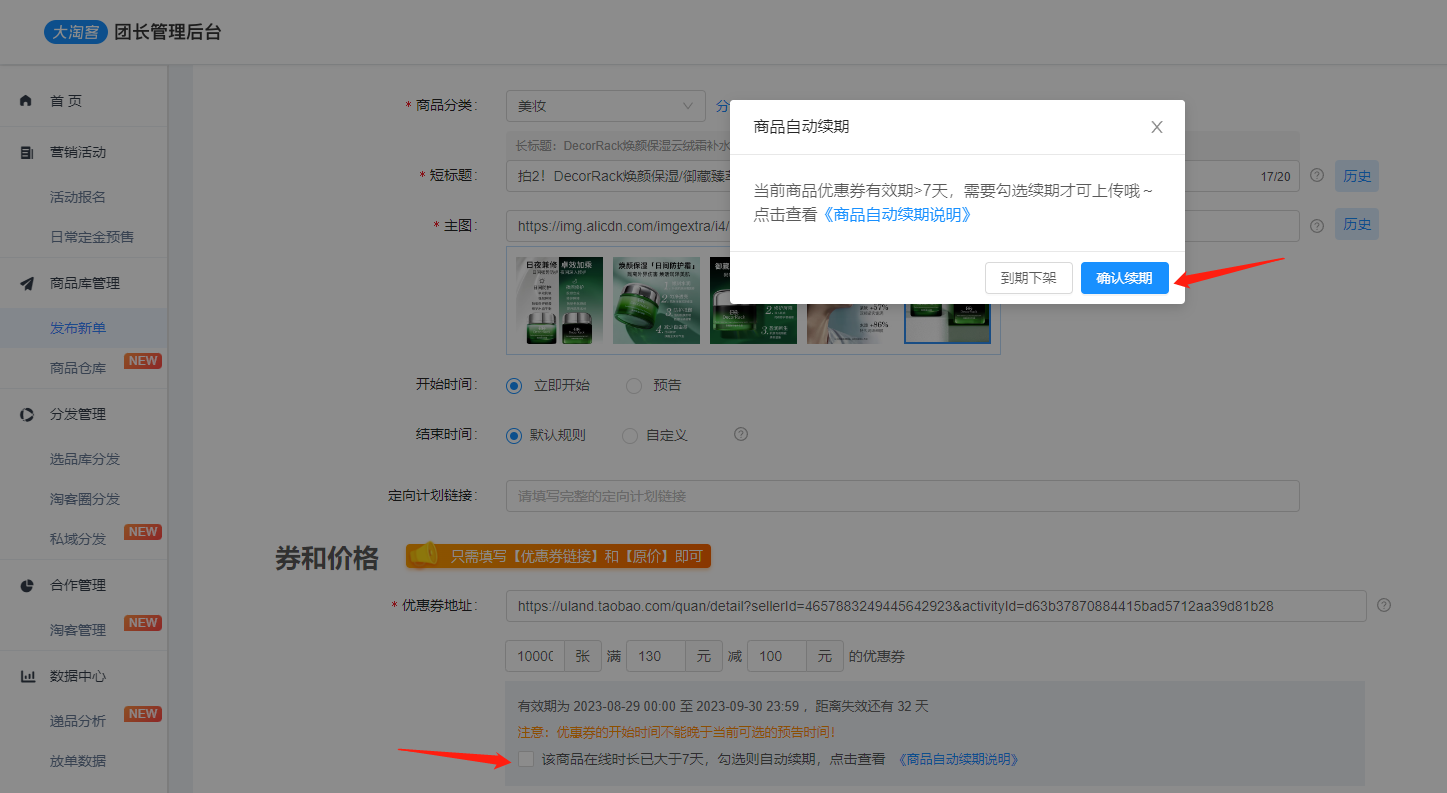This screenshot has height=793, width=1447.
Task: Click help icon next to 结束时间 自定义
Action: point(741,435)
